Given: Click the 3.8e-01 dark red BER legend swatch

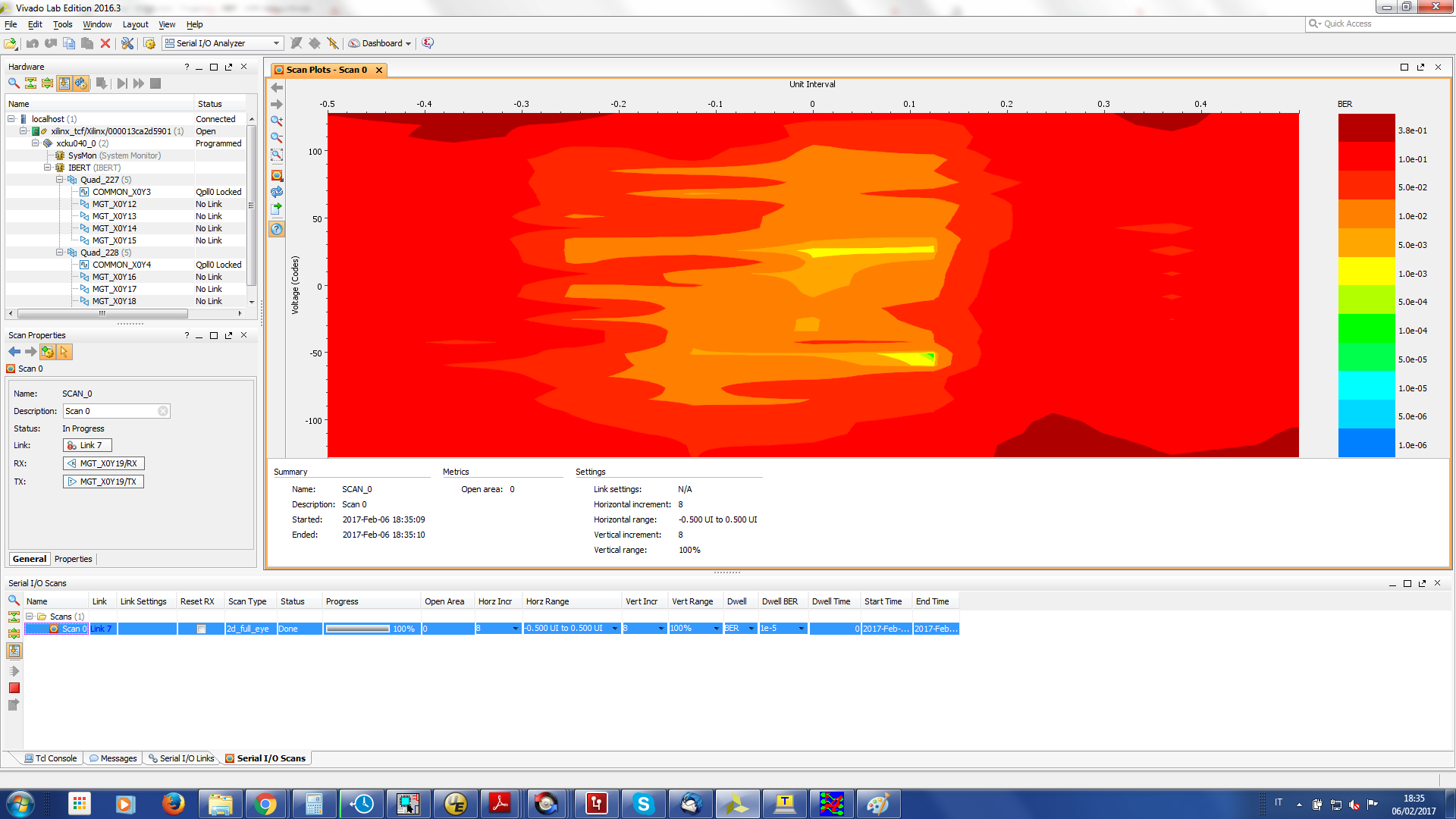Looking at the screenshot, I should pos(1367,127).
